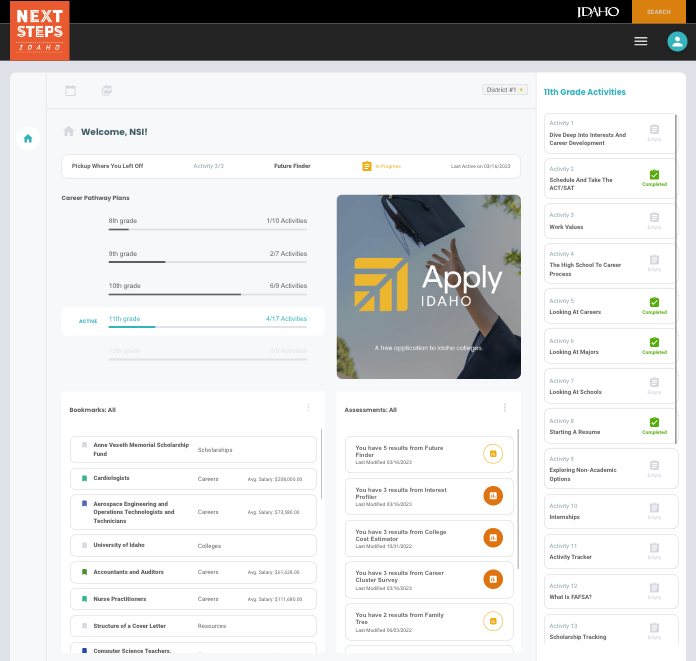The width and height of the screenshot is (696, 661).
Task: Select the 8th grade pathway plan
Action: coord(208,222)
